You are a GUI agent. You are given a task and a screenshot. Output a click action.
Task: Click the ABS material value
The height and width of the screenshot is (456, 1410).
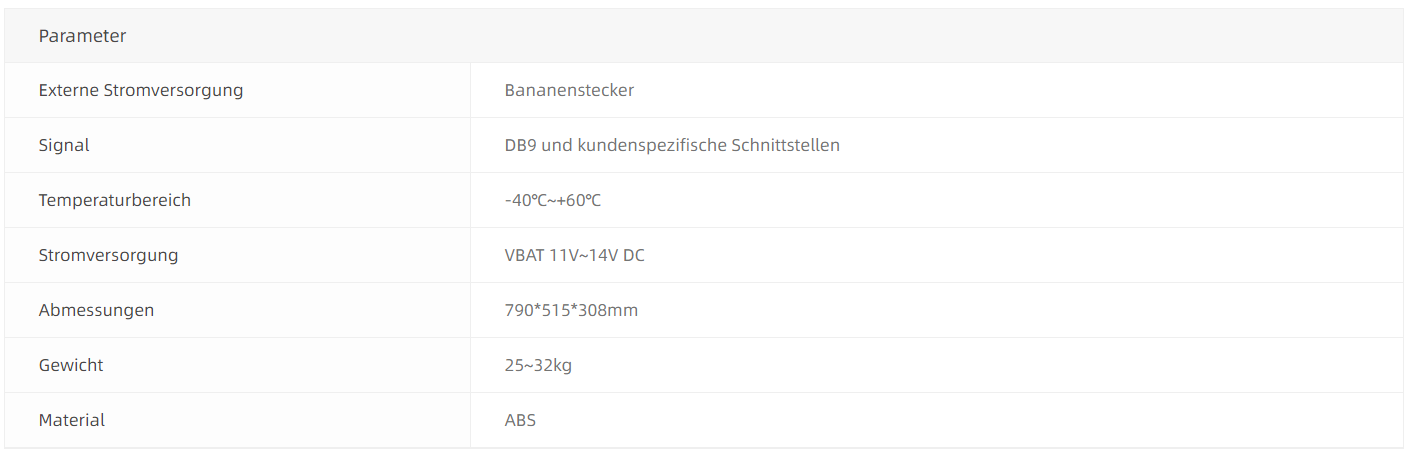(520, 420)
